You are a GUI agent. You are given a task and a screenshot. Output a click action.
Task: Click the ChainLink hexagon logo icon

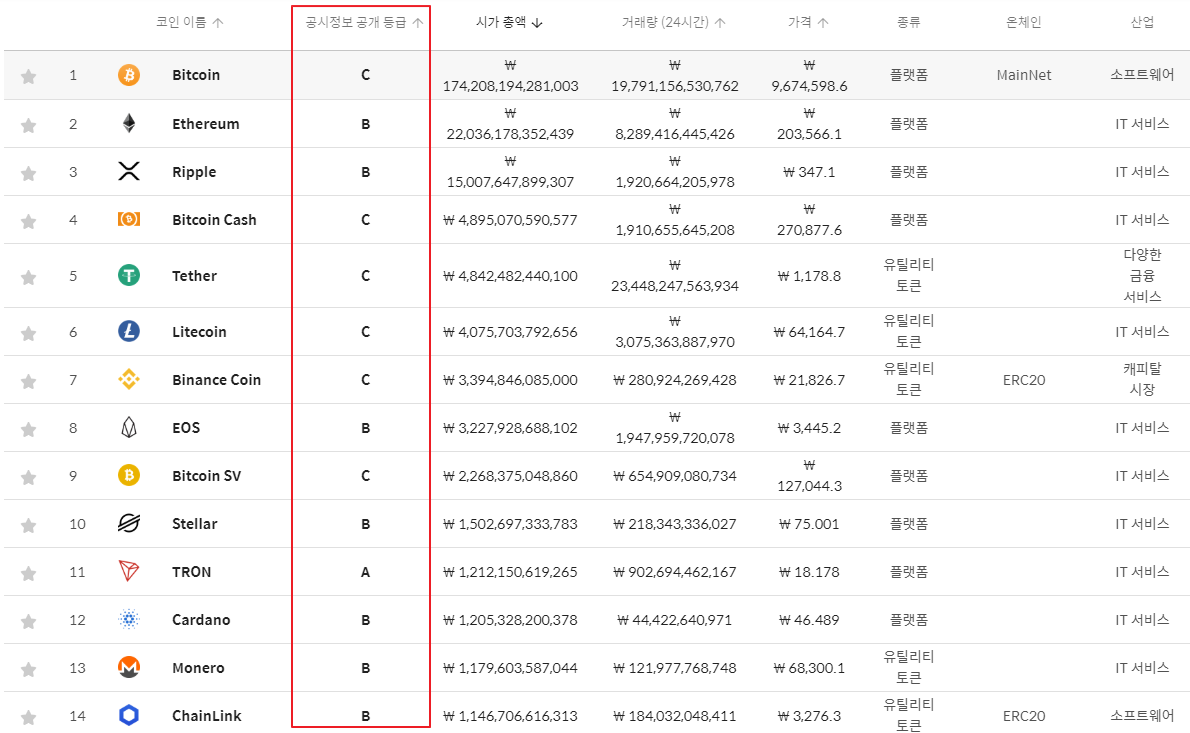pyautogui.click(x=129, y=715)
